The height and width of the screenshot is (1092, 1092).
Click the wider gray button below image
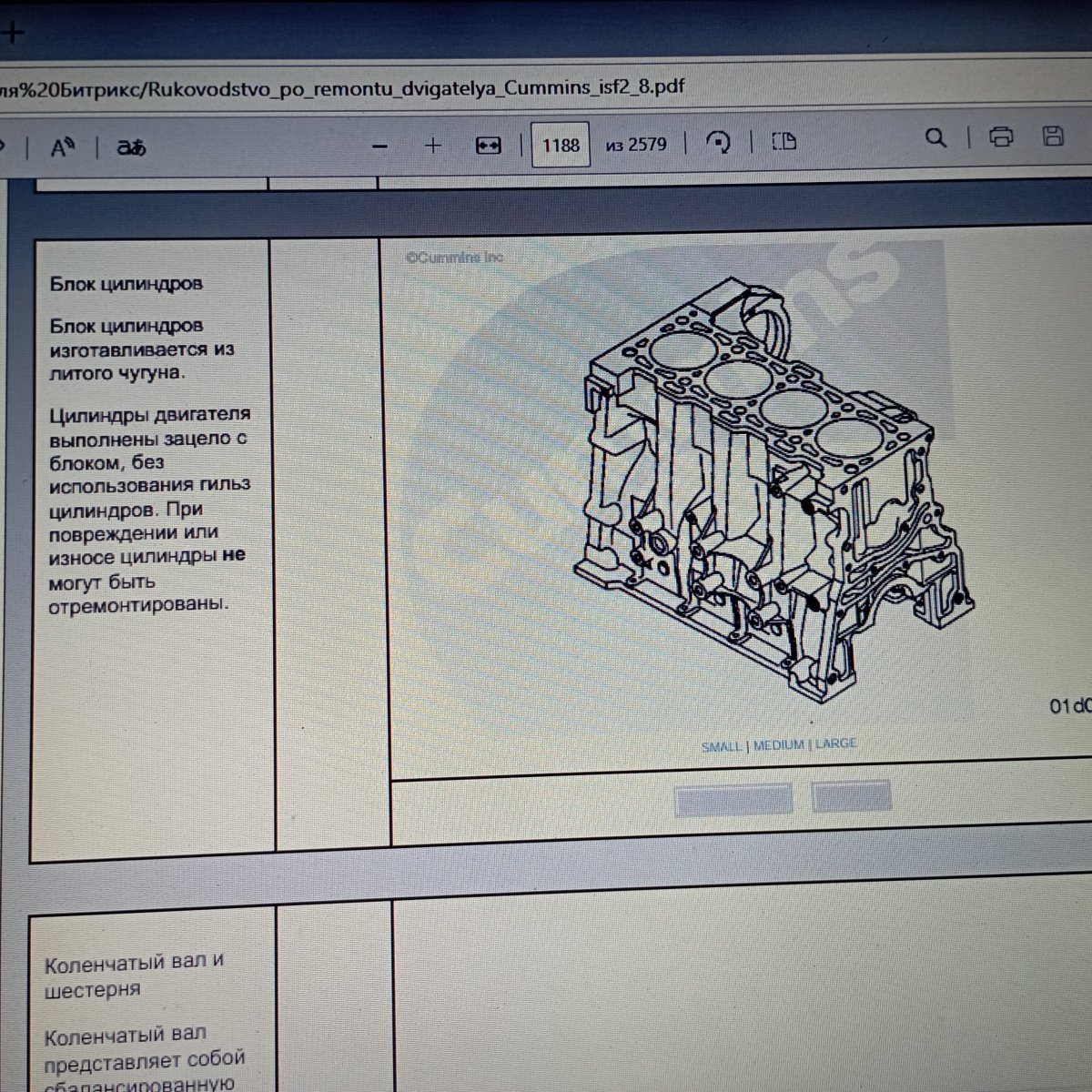pos(733,799)
